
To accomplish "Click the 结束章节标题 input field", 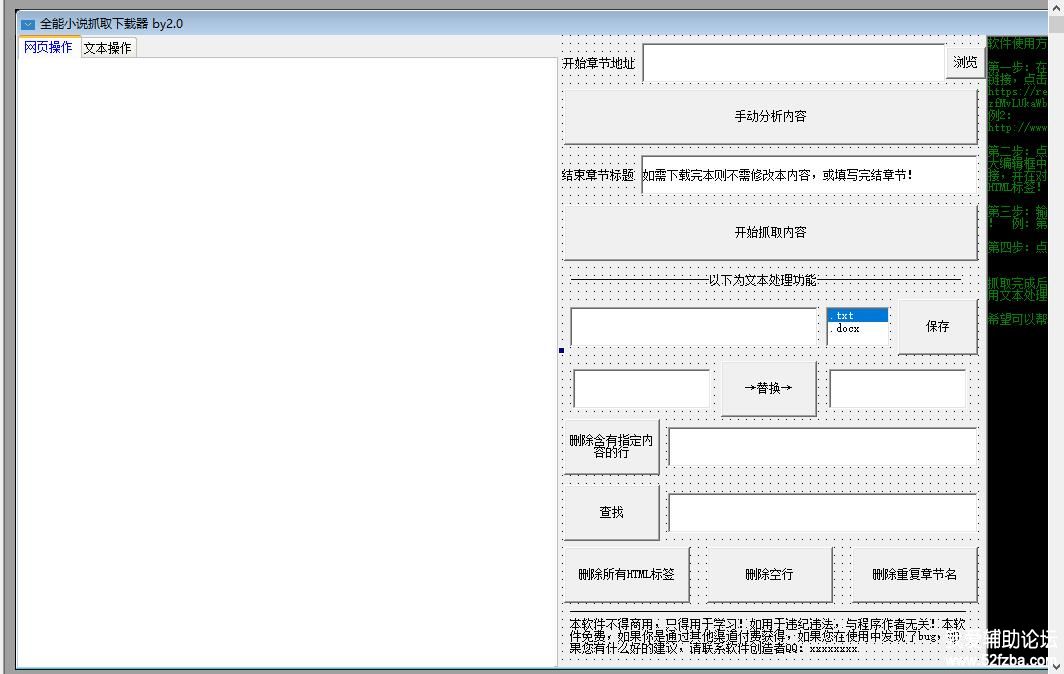I will click(x=809, y=175).
